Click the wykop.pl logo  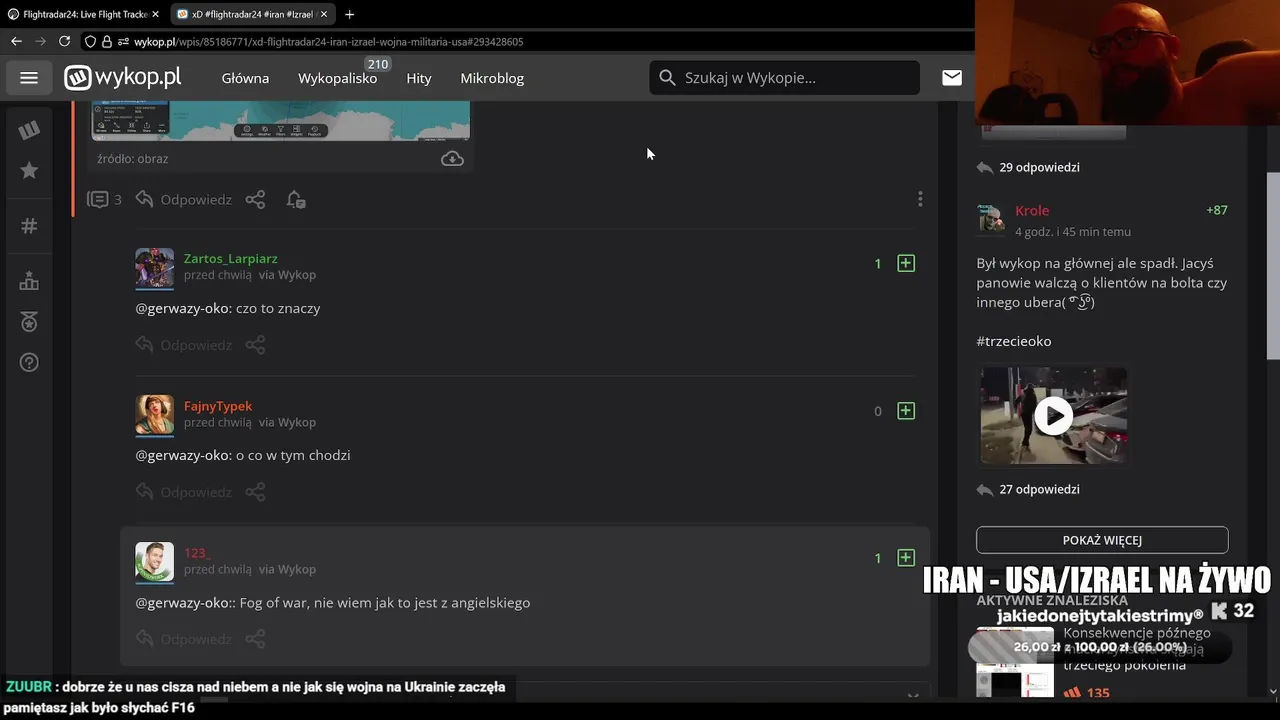pos(123,78)
